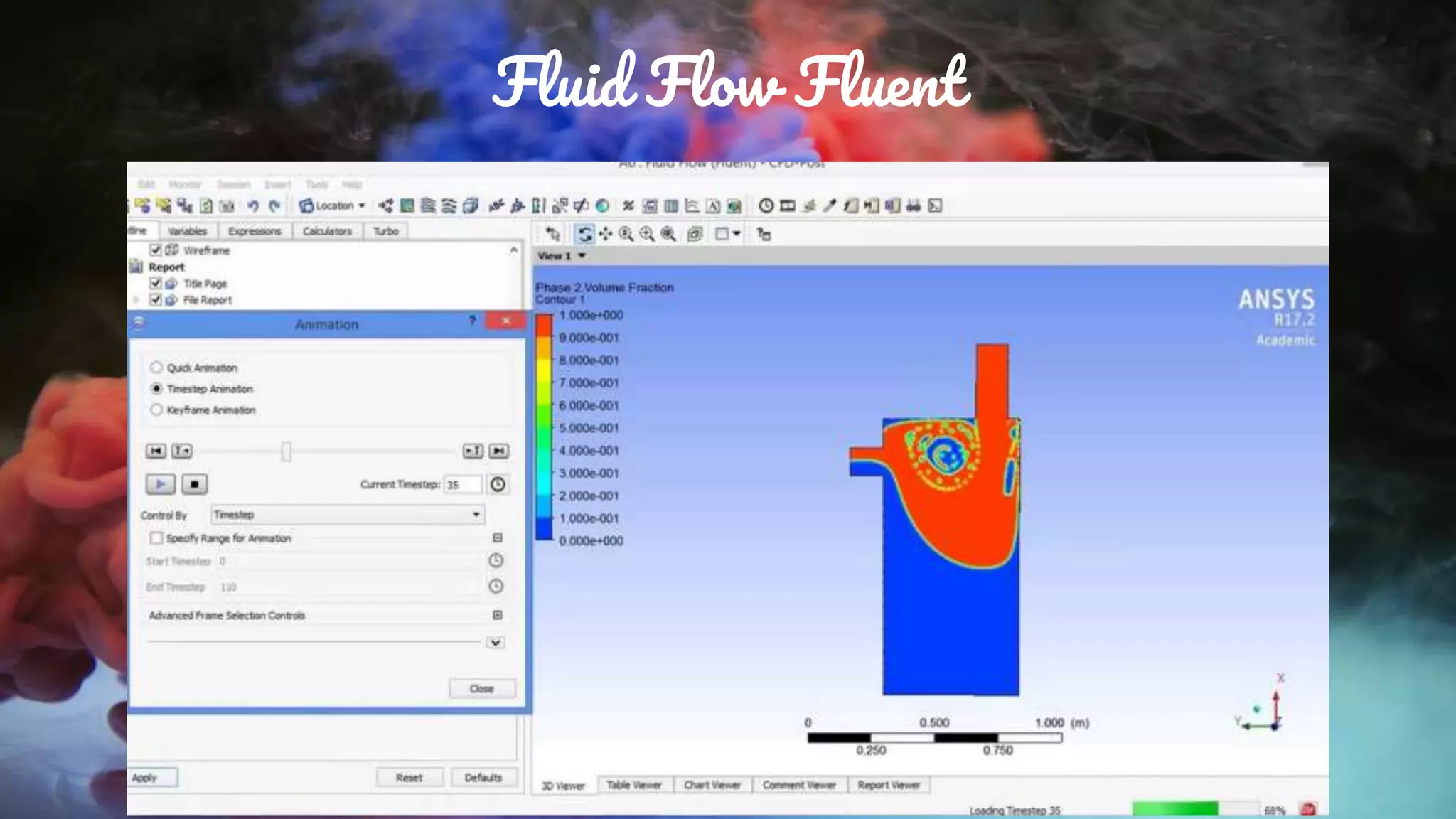
Task: Open the Report Viewer tab
Action: point(889,785)
